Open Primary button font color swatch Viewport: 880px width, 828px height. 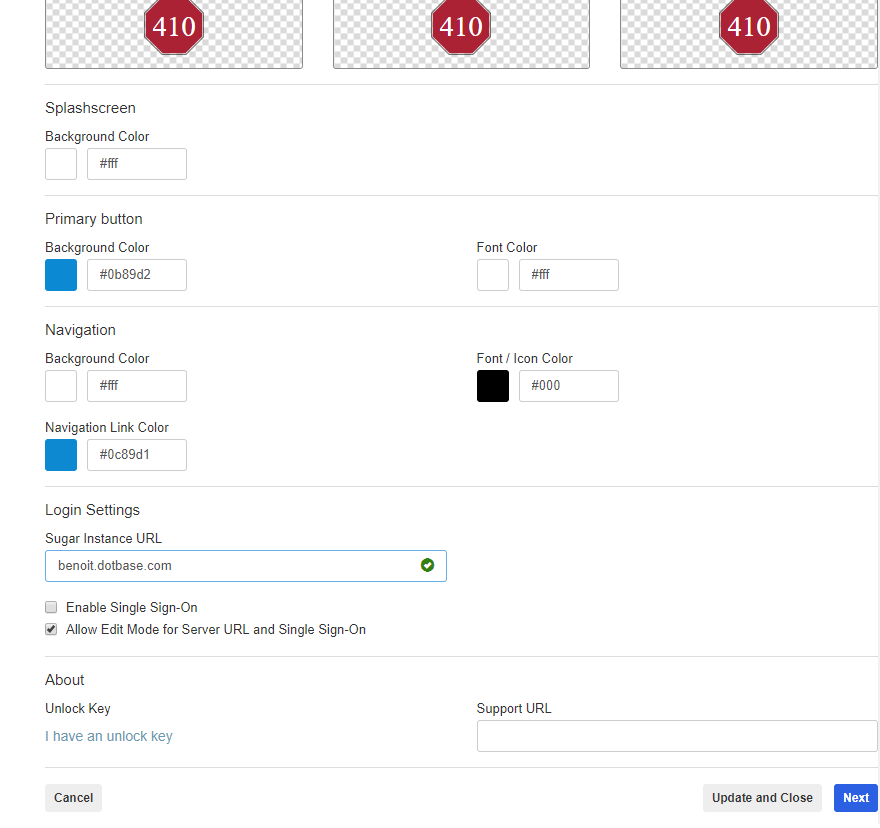point(493,275)
